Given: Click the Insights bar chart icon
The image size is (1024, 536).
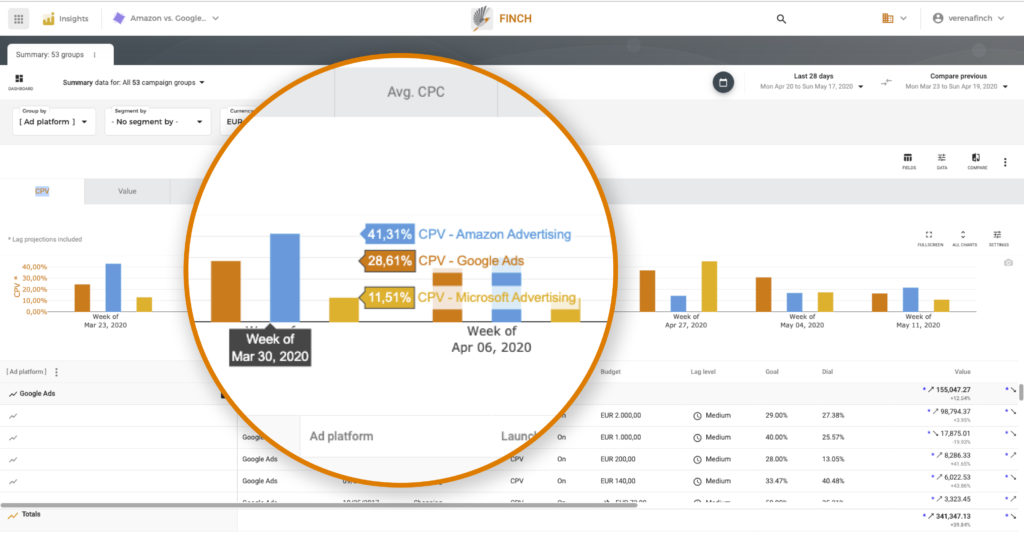Looking at the screenshot, I should (48, 18).
